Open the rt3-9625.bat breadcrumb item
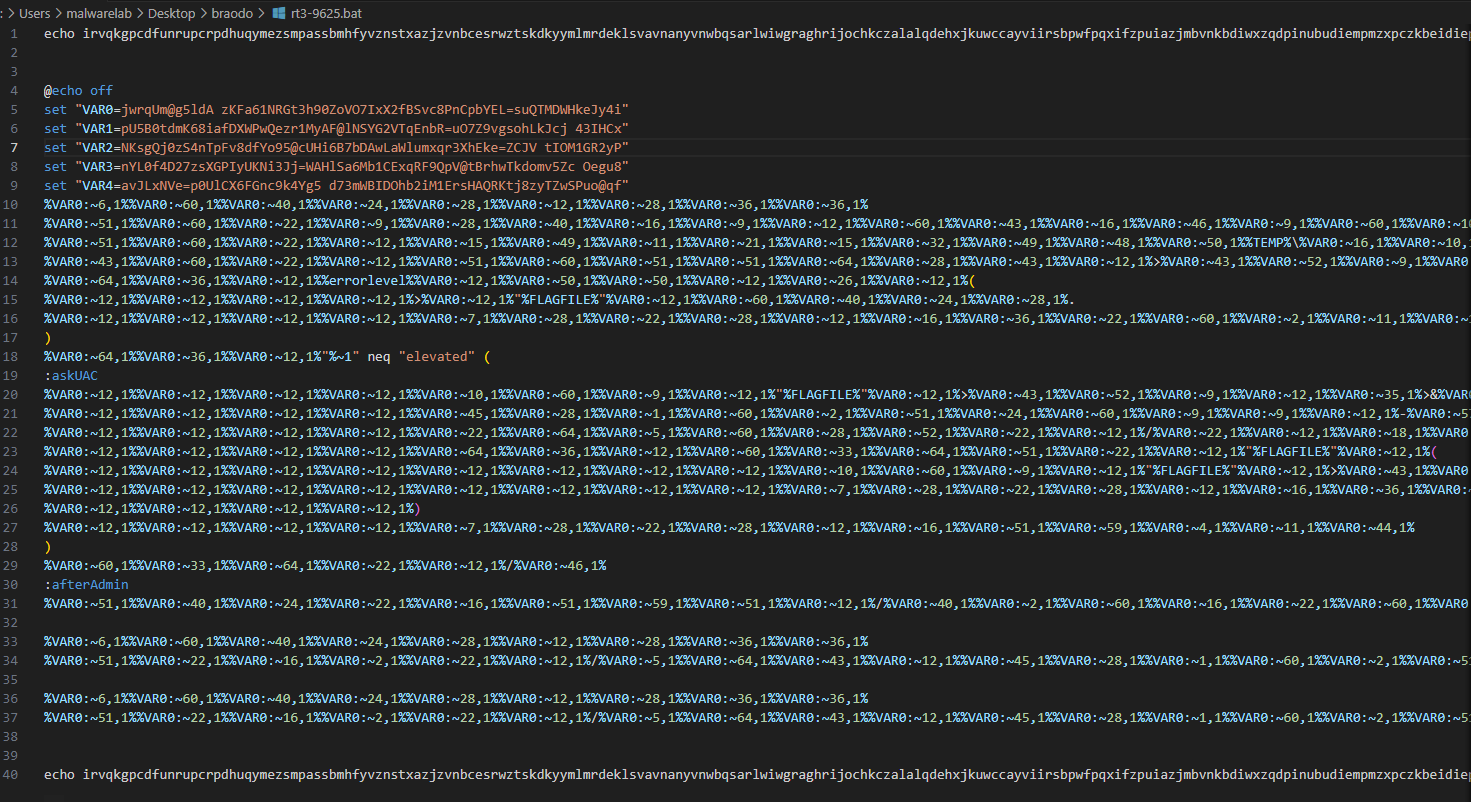This screenshot has height=802, width=1471. [x=325, y=14]
